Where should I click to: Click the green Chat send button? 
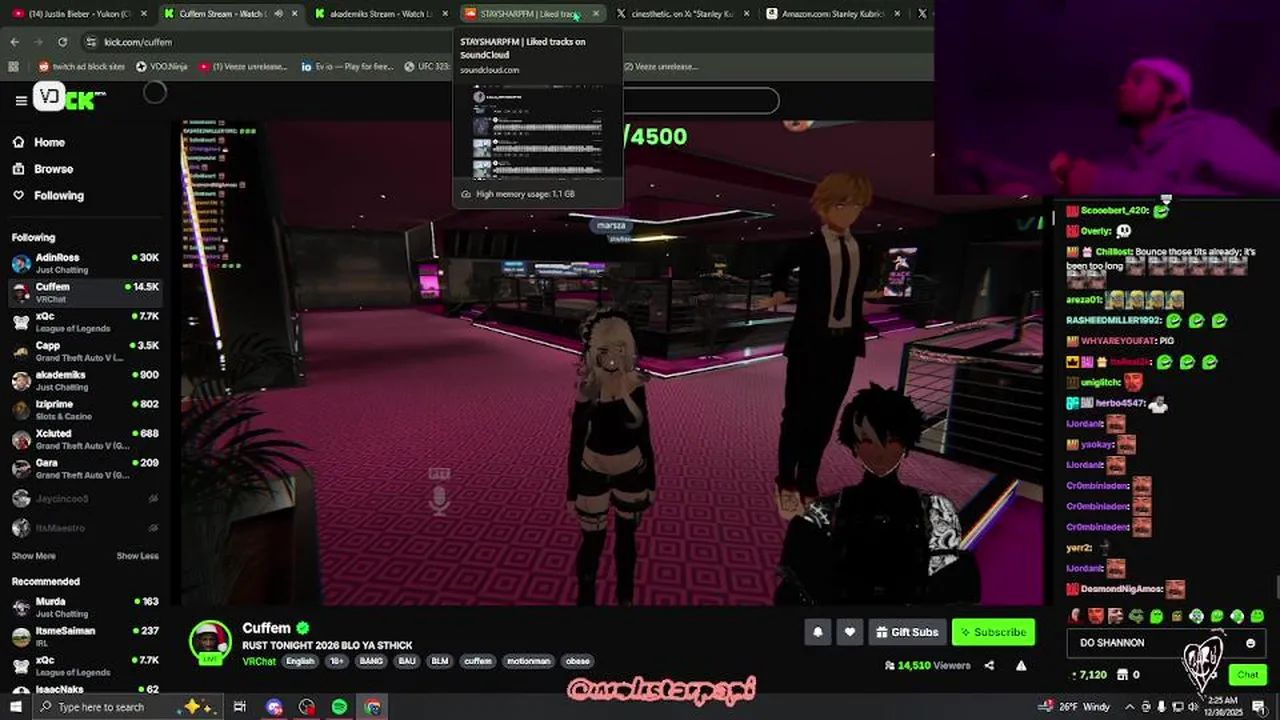(x=1247, y=674)
